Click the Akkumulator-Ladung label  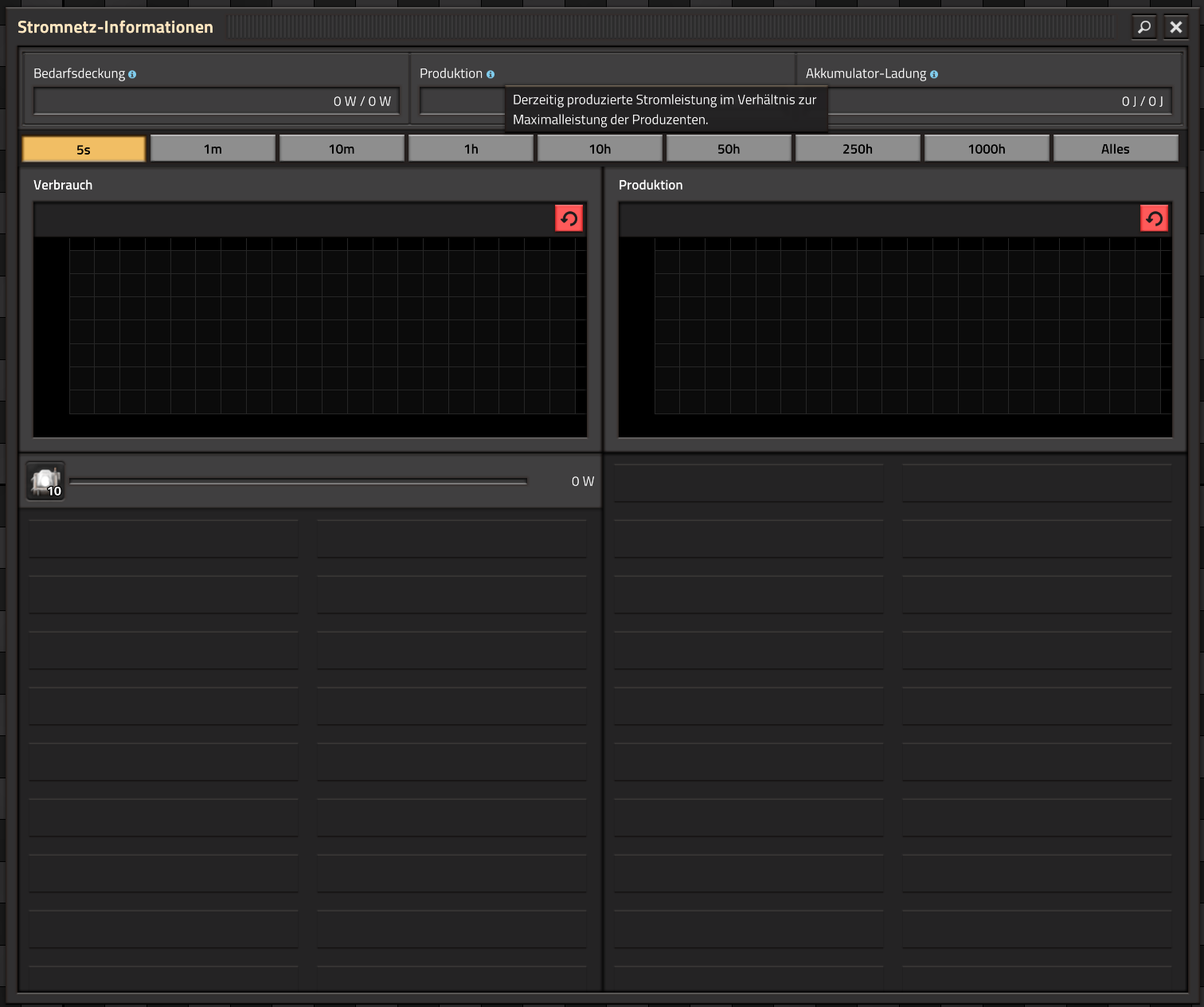(866, 73)
